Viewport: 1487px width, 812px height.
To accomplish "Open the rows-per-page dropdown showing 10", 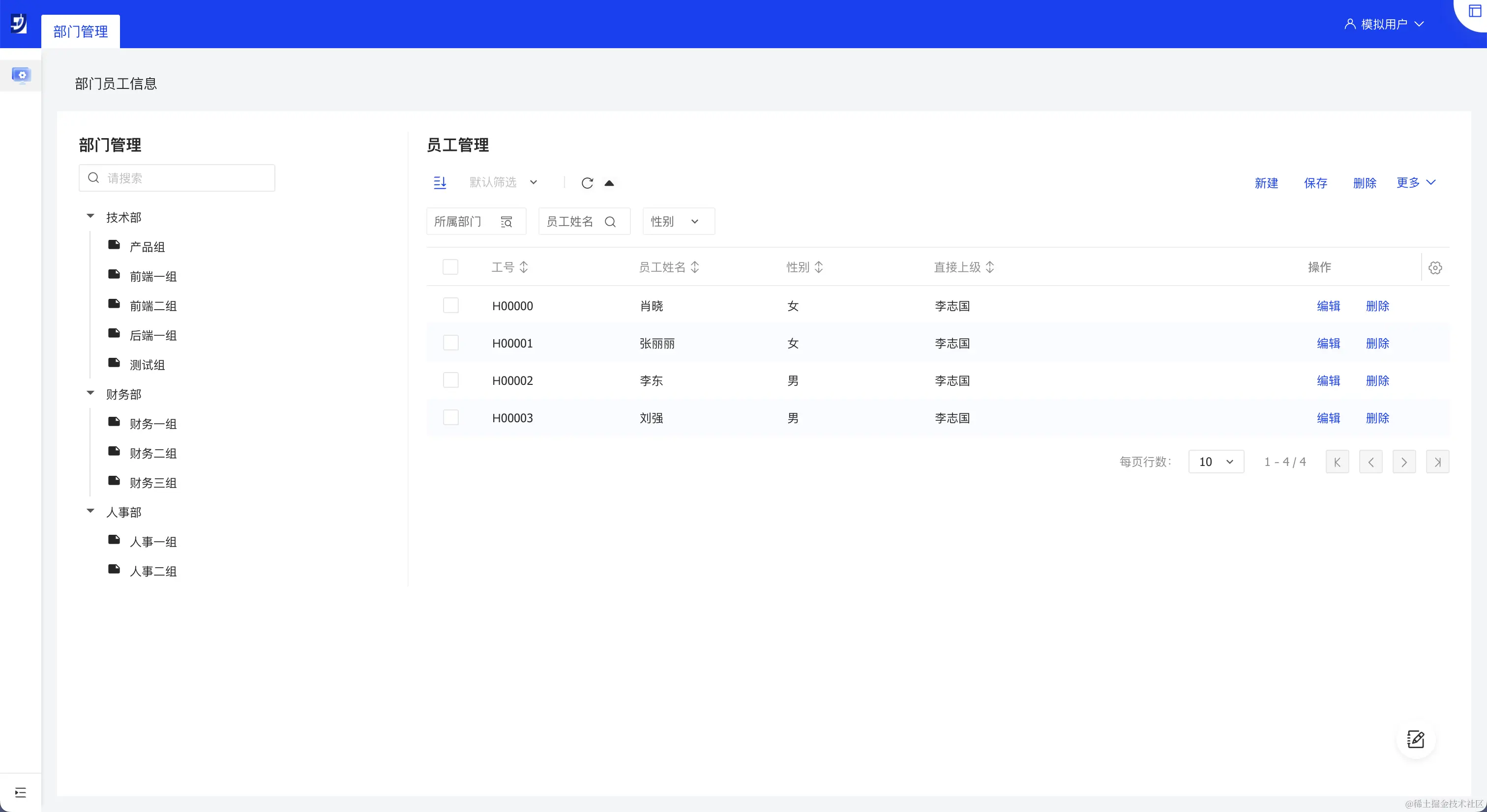I will coord(1216,462).
